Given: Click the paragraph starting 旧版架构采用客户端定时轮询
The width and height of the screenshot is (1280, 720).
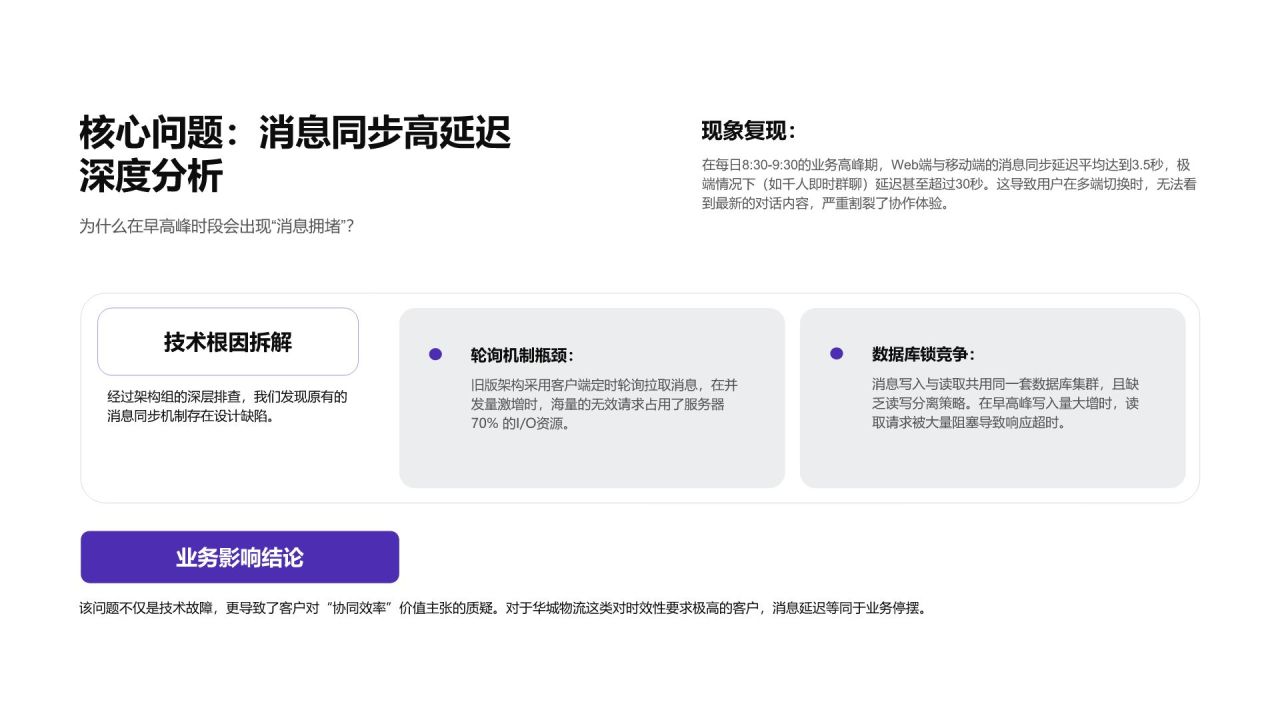Looking at the screenshot, I should click(x=604, y=404).
